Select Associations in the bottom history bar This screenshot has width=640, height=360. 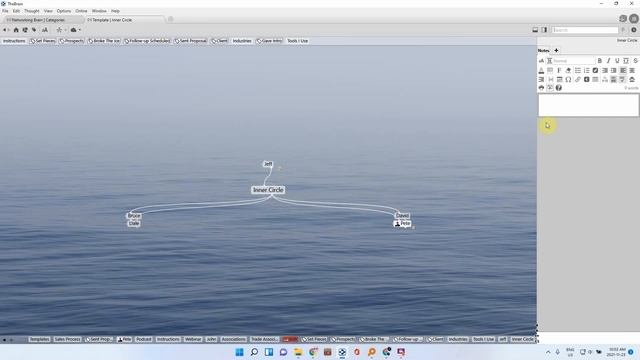(x=233, y=339)
